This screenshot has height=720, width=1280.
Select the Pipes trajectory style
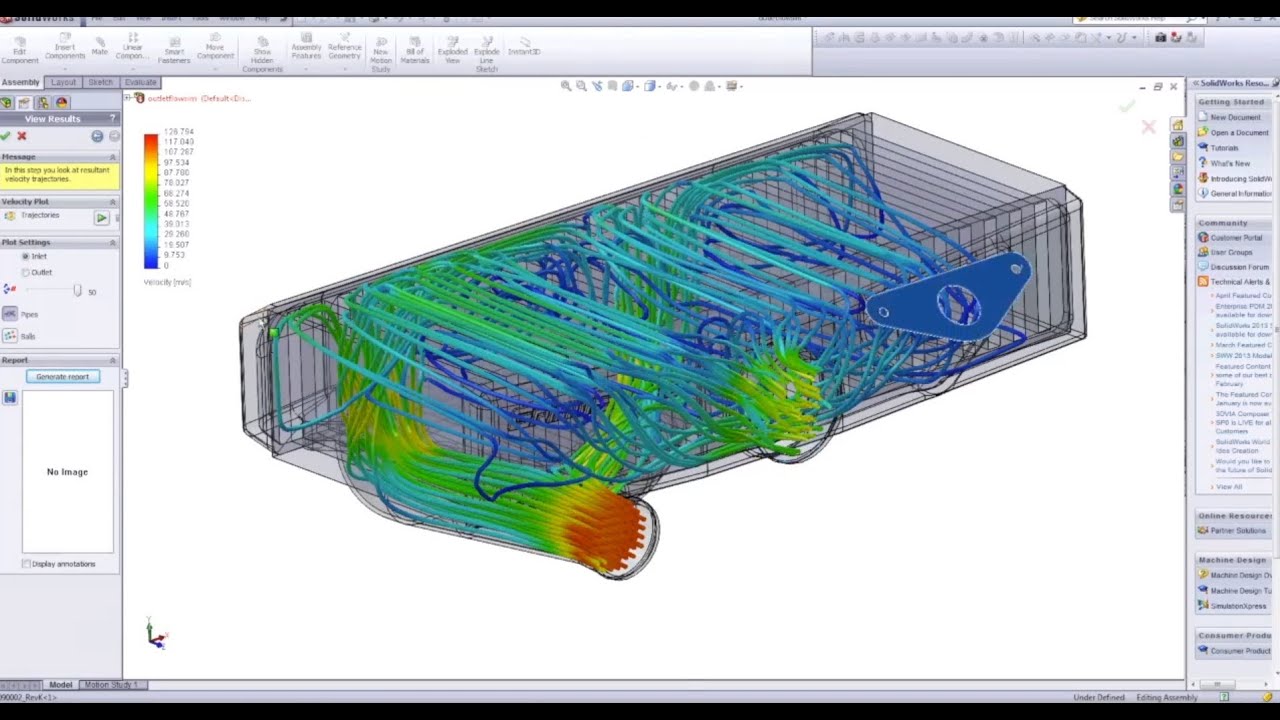coord(10,314)
